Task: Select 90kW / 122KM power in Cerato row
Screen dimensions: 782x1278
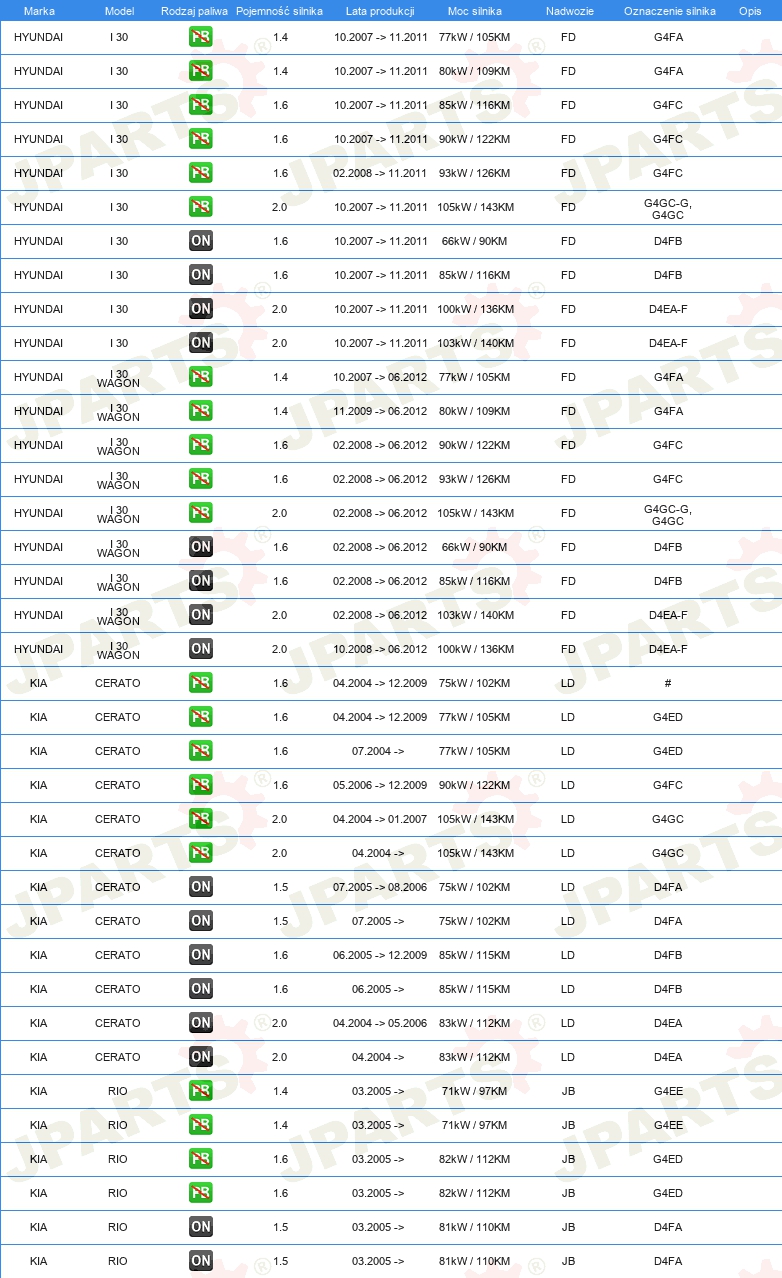Action: tap(474, 785)
